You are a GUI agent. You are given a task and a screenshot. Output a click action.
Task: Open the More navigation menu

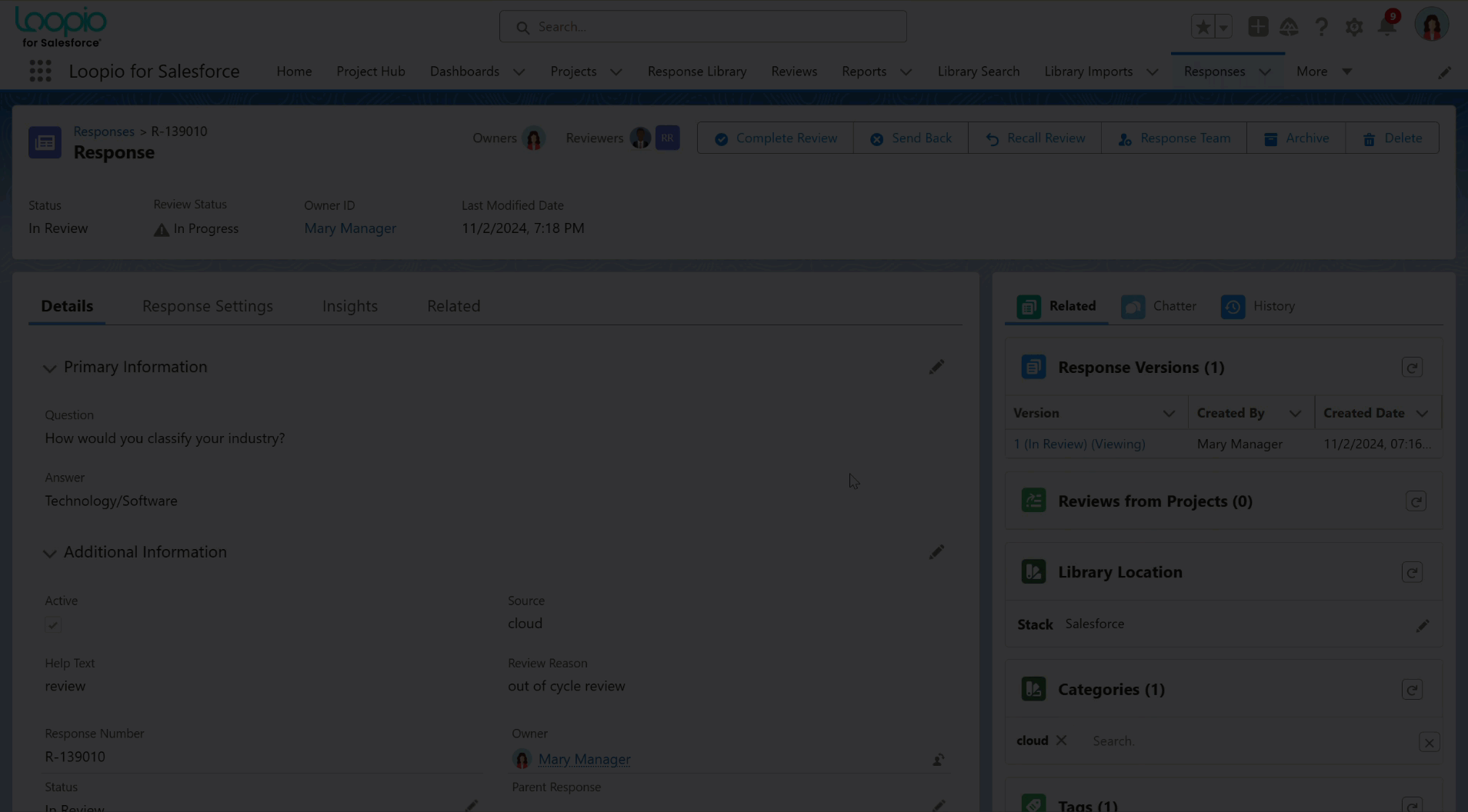pos(1324,72)
